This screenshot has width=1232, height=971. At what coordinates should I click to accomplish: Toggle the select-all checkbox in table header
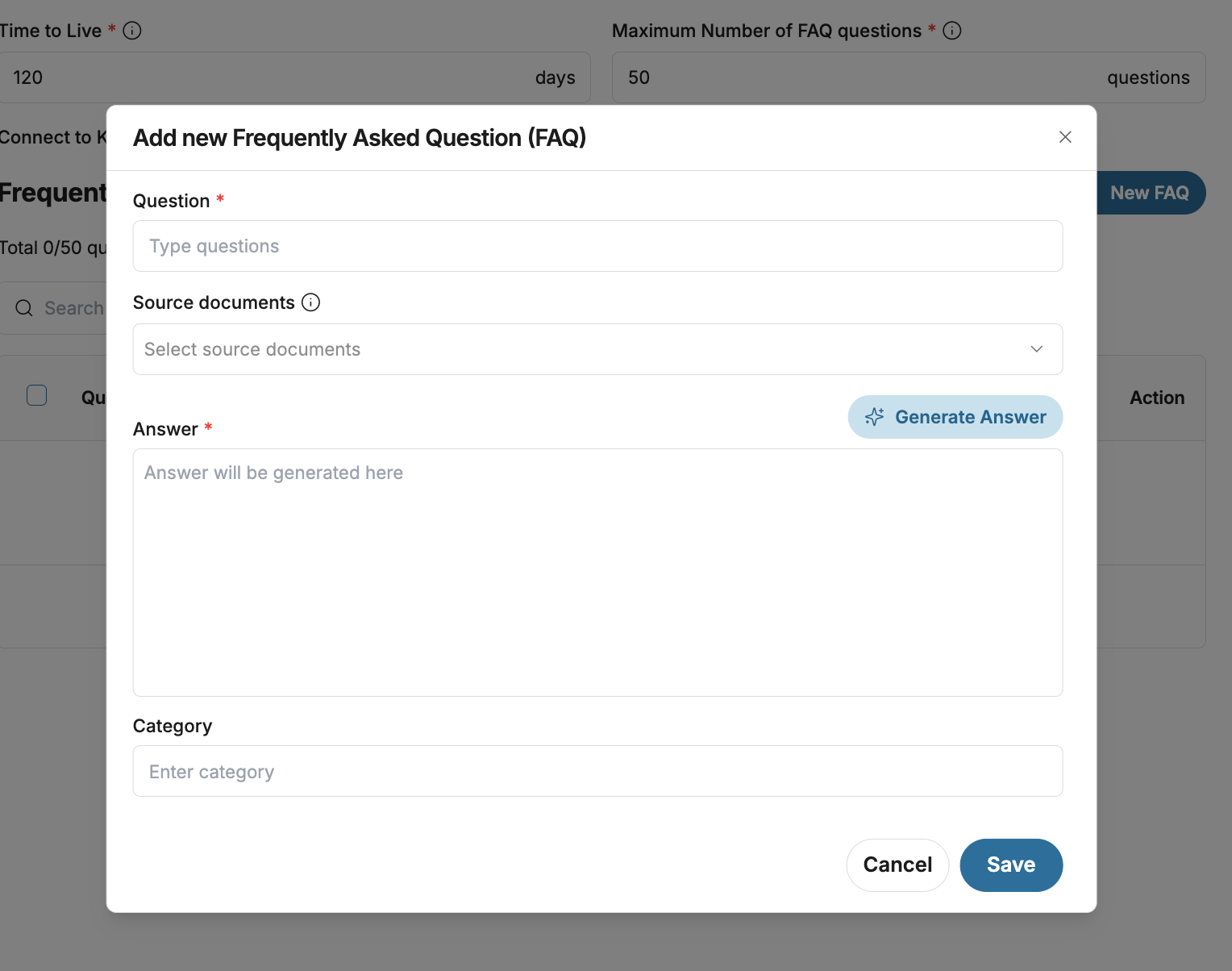click(37, 395)
